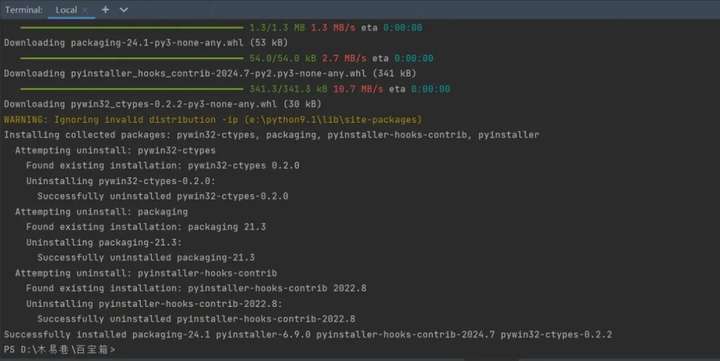The width and height of the screenshot is (720, 361).
Task: Click the PS D:\ command prompt line
Action: [60, 350]
